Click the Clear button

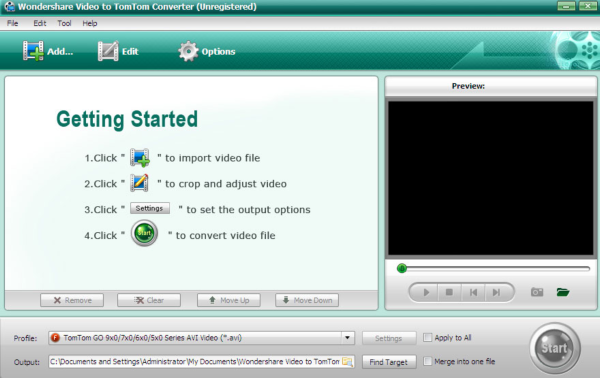(149, 300)
